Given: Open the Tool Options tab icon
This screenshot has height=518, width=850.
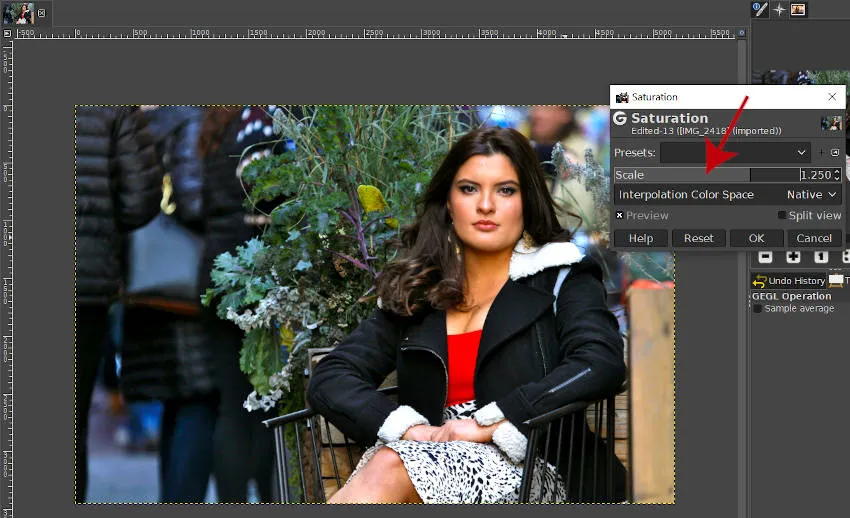Looking at the screenshot, I should point(760,9).
